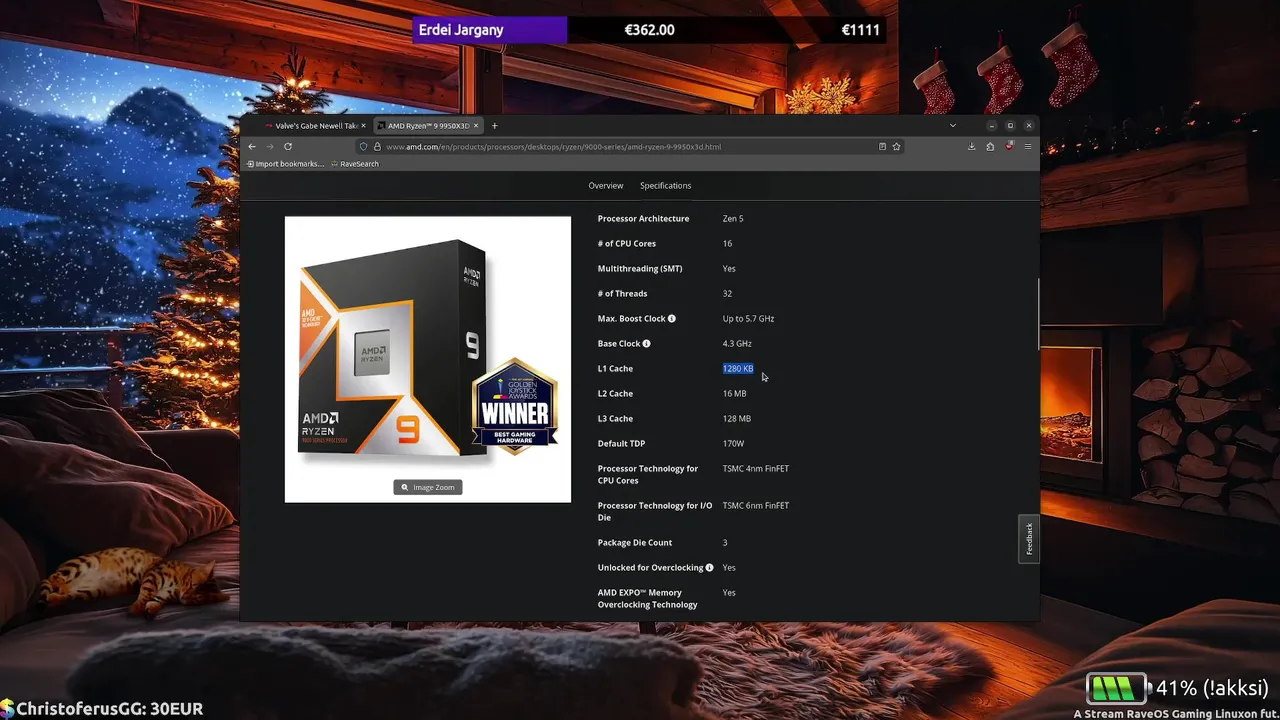Click the Golden Joystick Winner badge

515,407
